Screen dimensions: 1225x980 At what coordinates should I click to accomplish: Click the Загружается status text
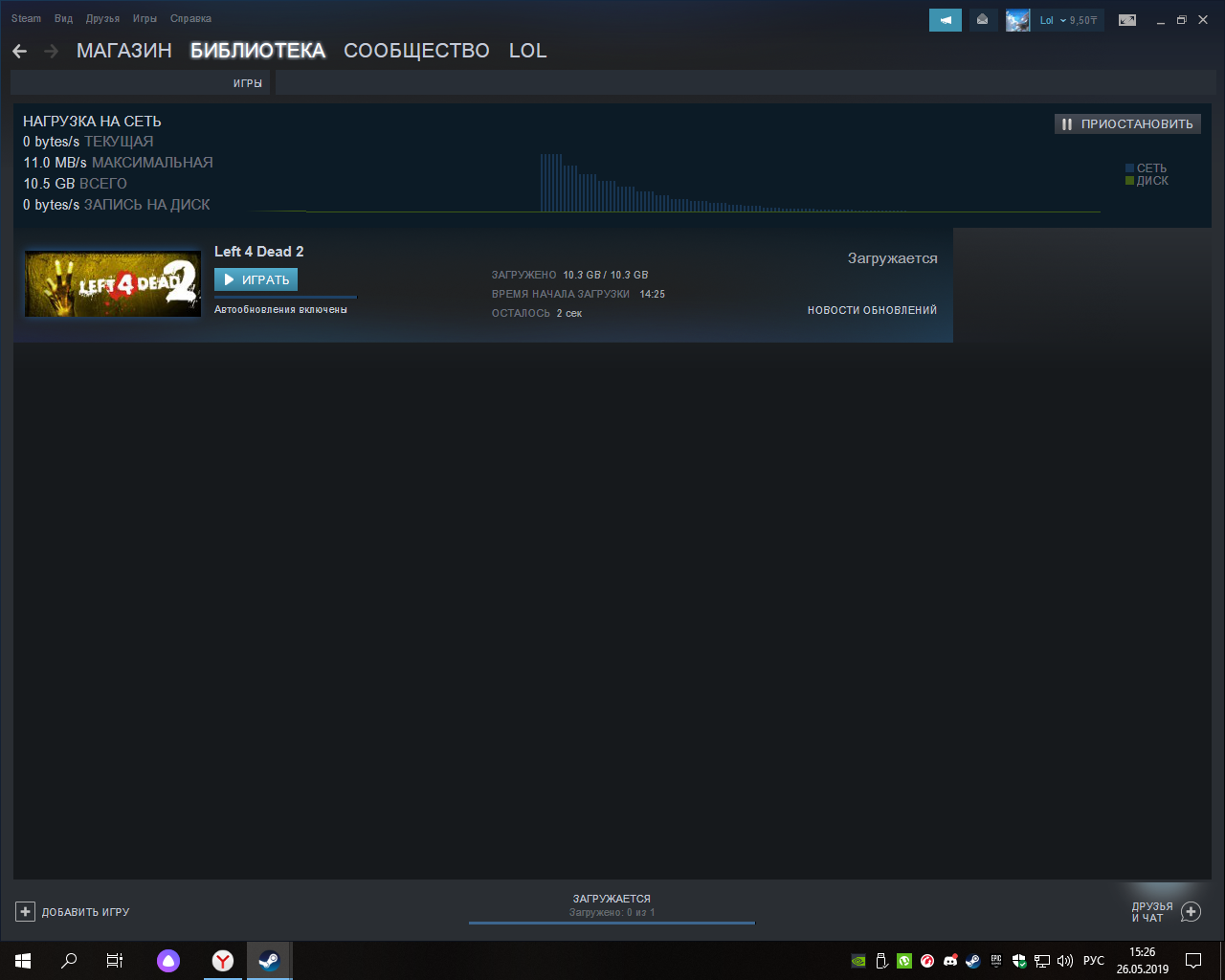click(892, 258)
